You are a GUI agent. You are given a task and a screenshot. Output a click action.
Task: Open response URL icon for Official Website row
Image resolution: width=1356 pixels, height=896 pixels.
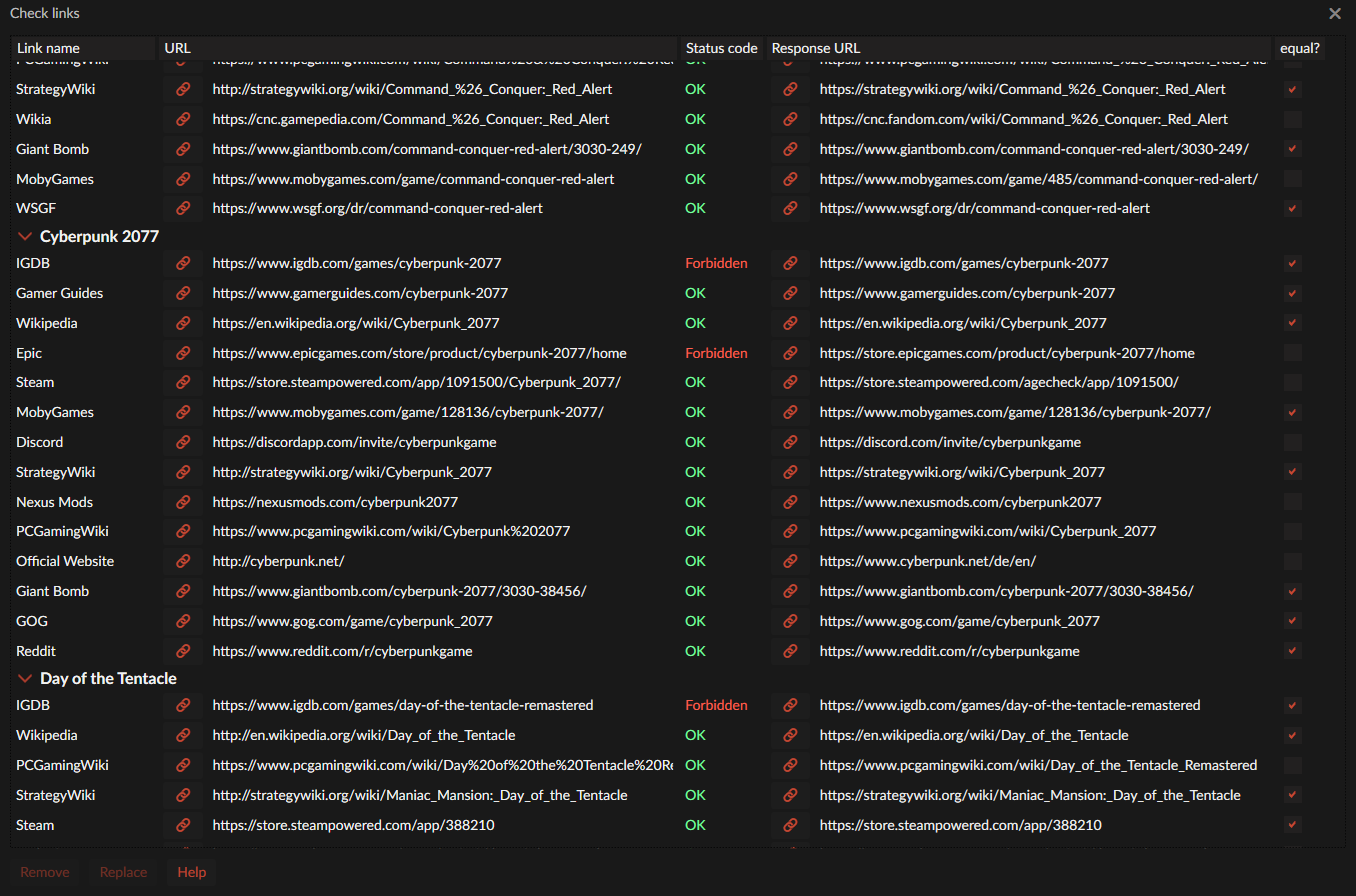[x=790, y=561]
